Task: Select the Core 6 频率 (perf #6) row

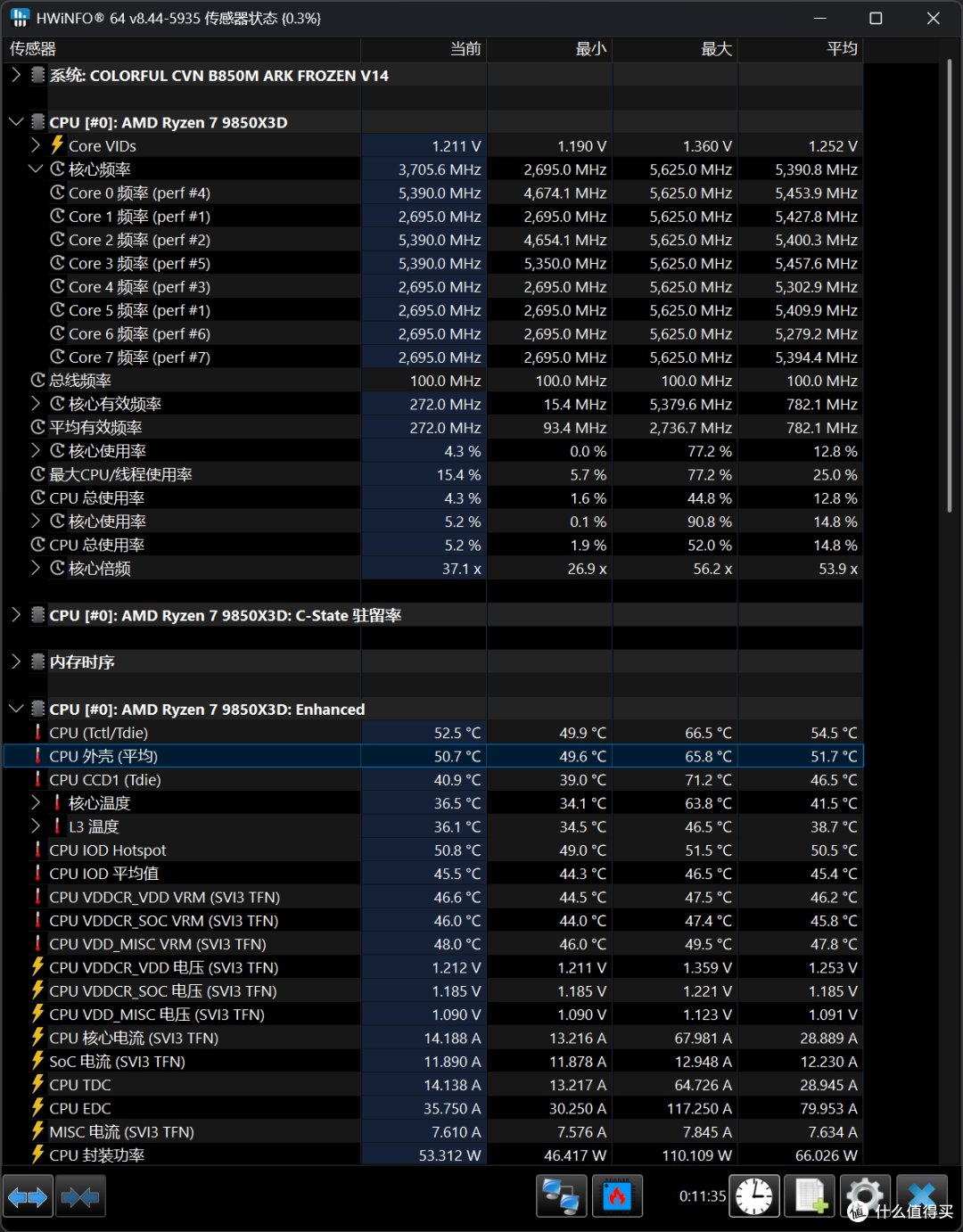Action: [433, 333]
